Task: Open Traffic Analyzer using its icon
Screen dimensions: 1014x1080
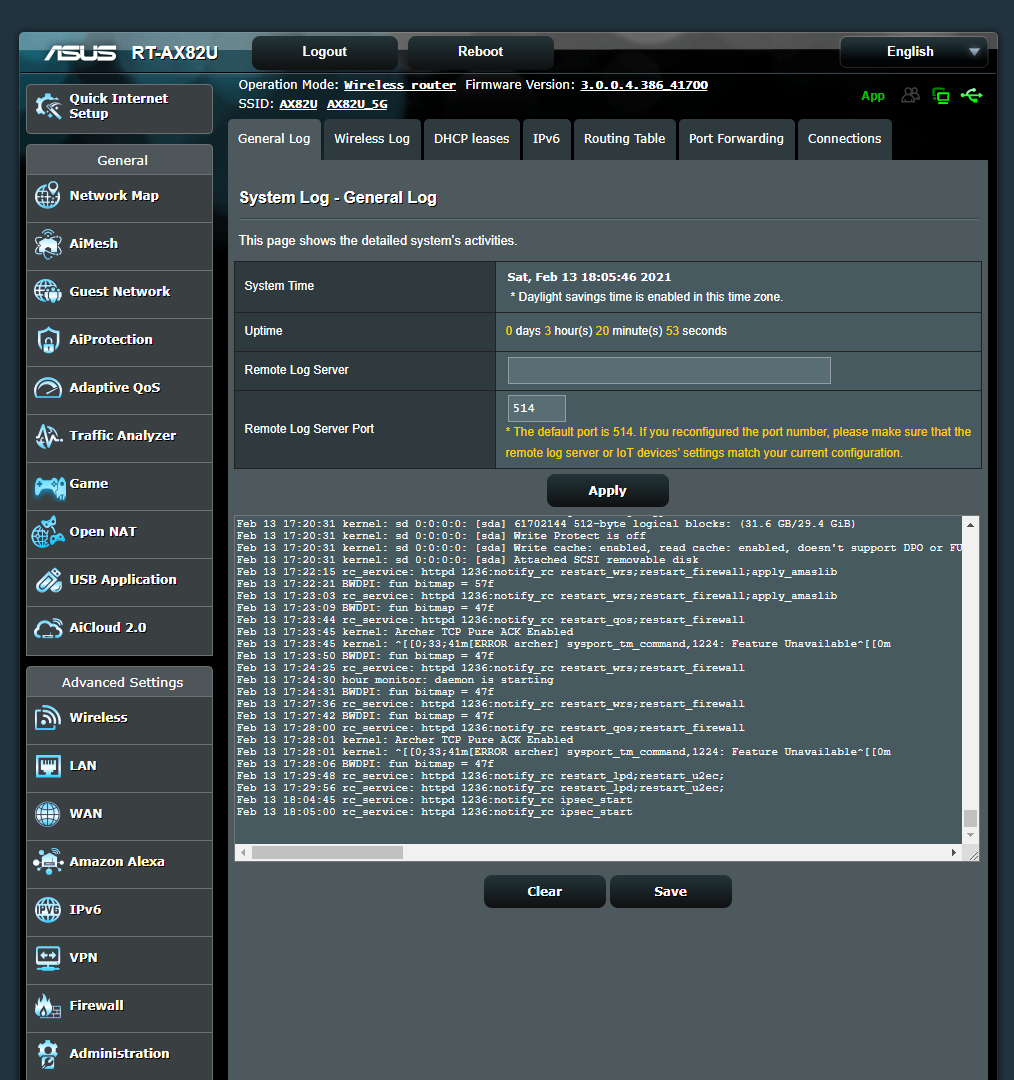Action: coord(47,436)
